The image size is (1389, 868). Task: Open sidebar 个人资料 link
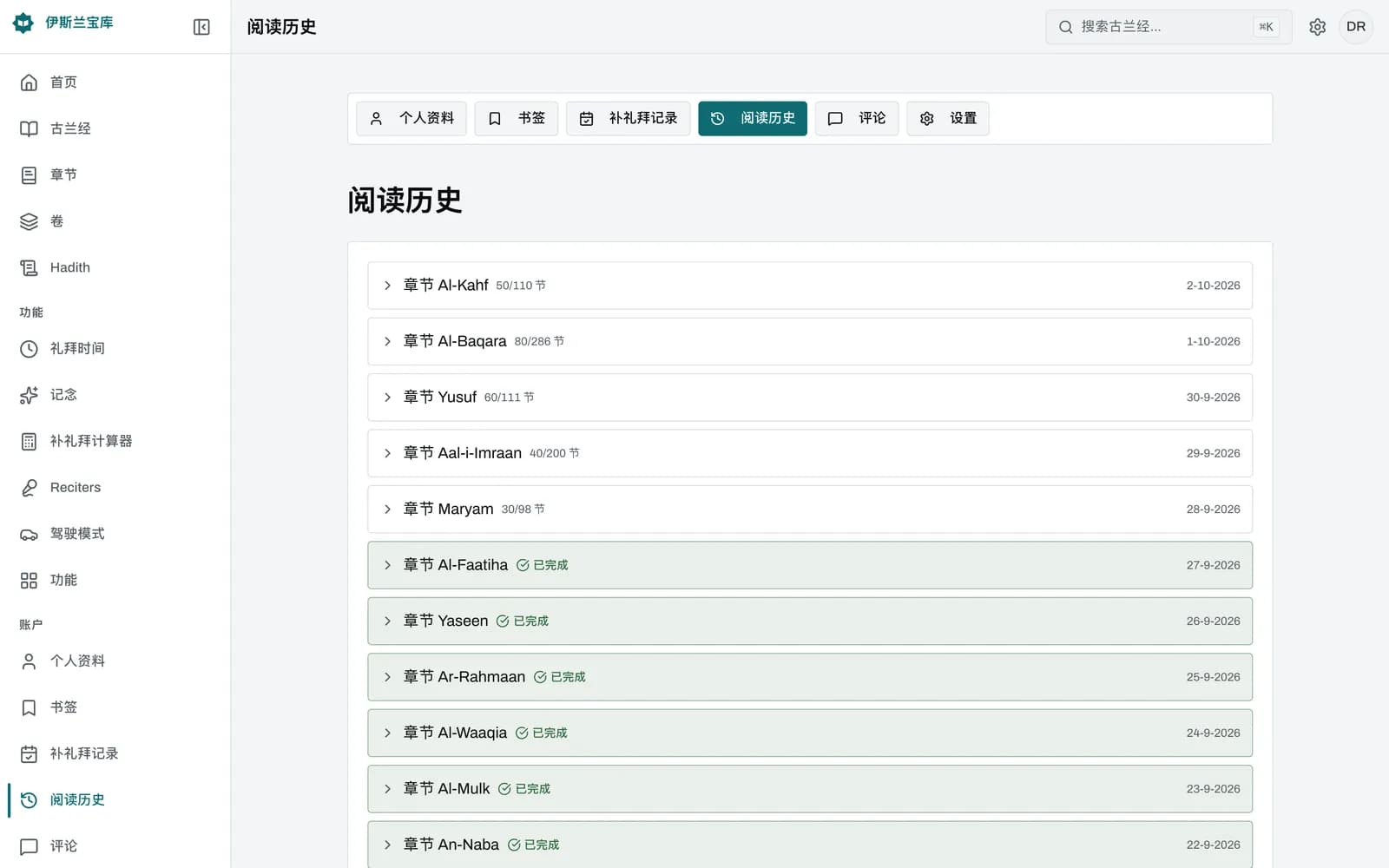click(x=115, y=661)
